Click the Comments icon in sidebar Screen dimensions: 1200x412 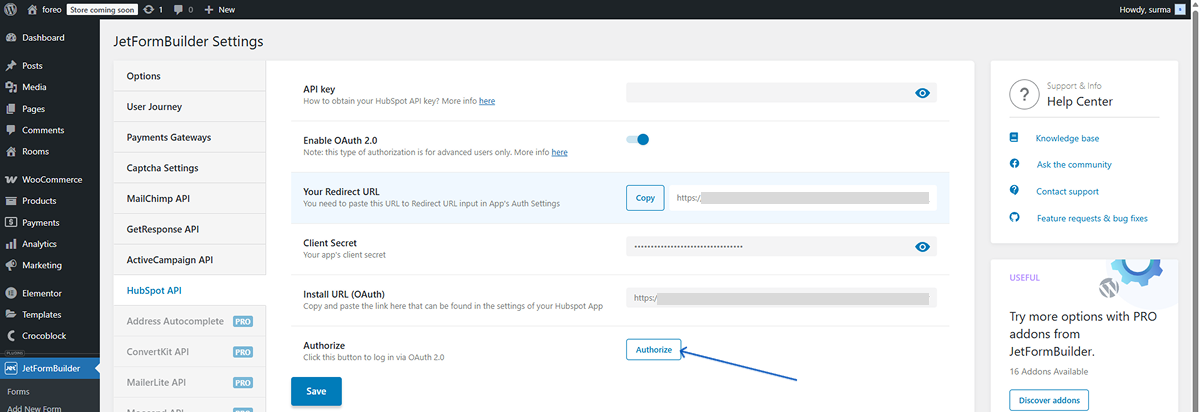pyautogui.click(x=11, y=130)
